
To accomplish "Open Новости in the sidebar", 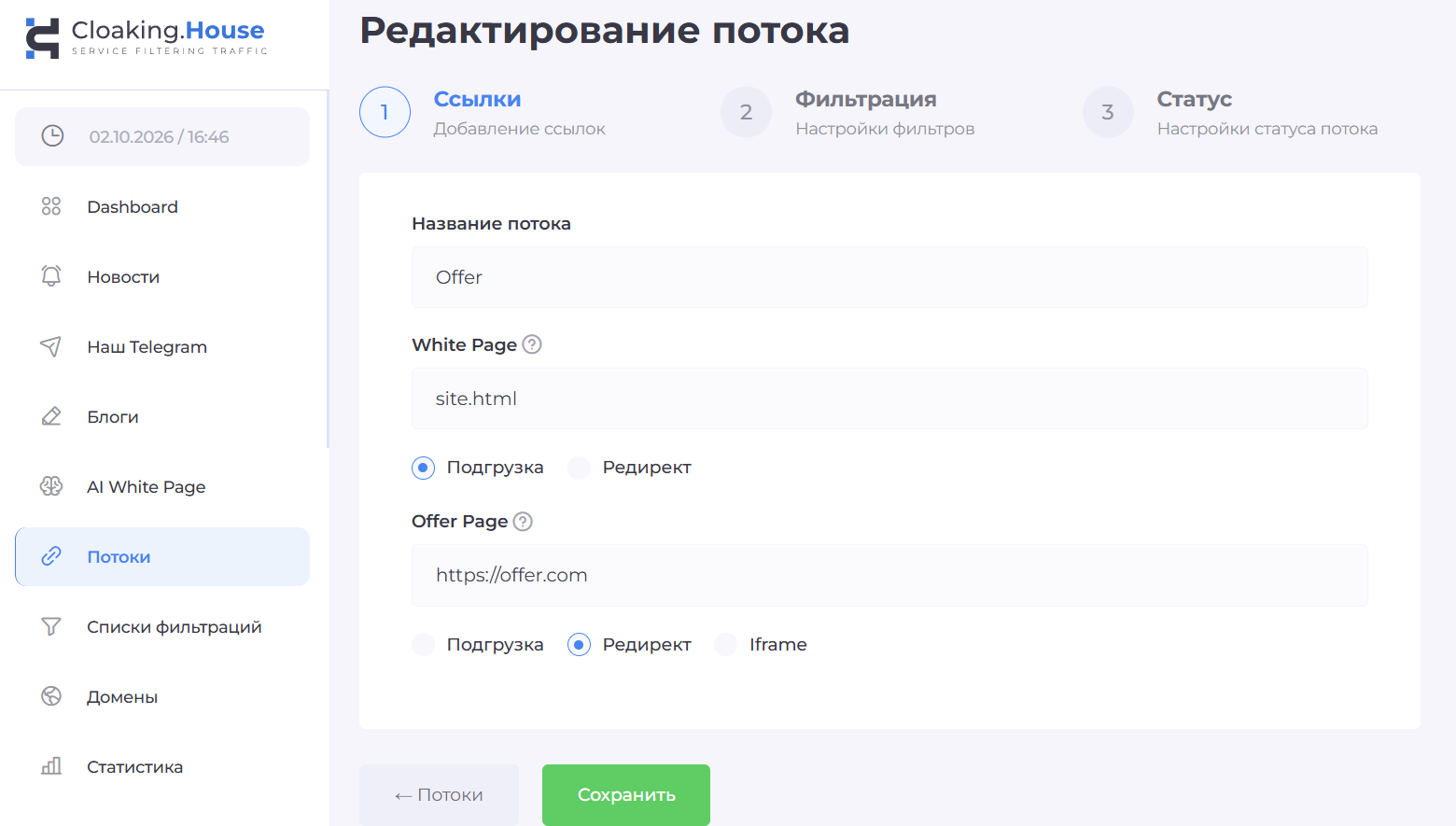I will [x=162, y=276].
